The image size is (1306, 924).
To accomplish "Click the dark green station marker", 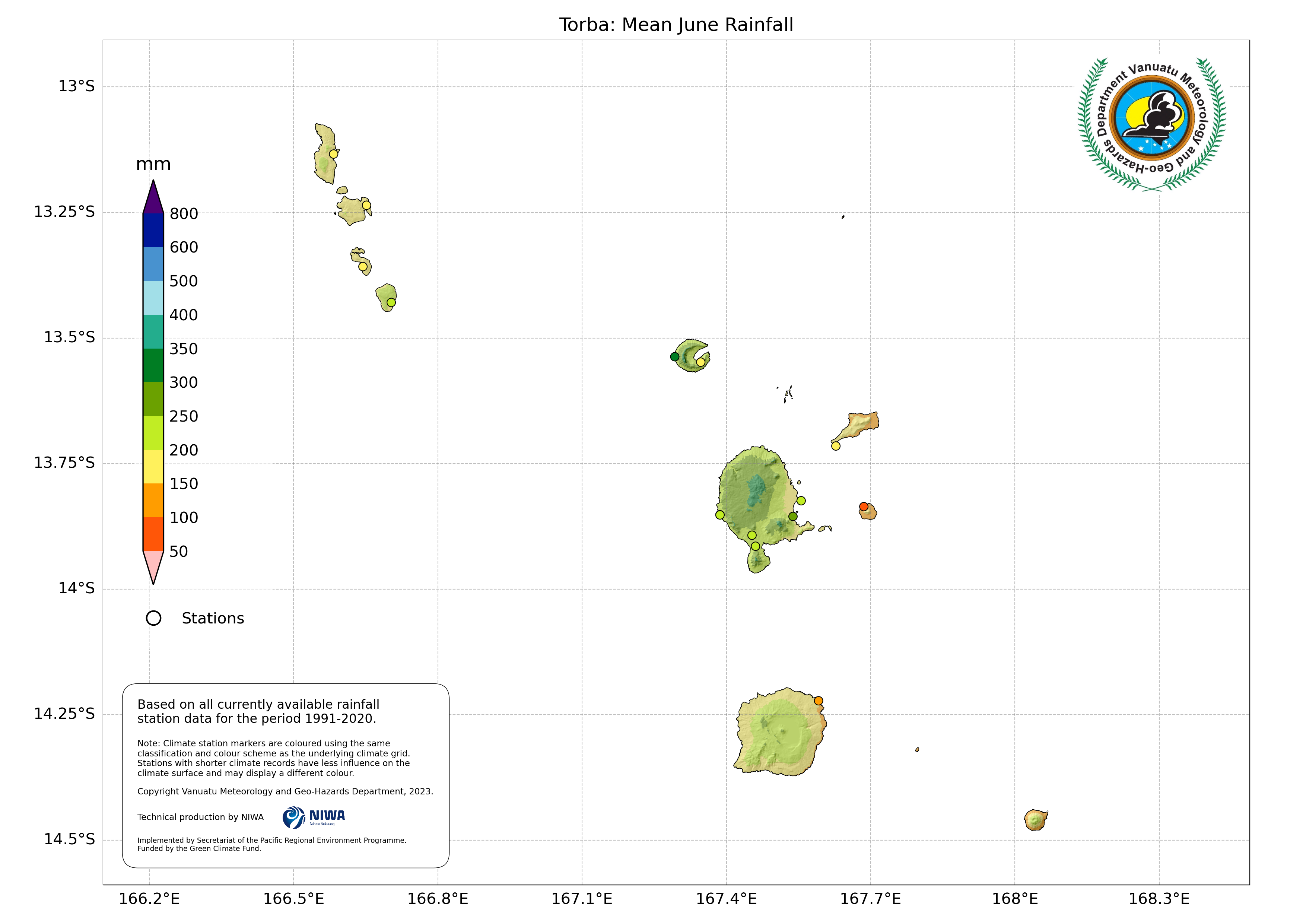I will pyautogui.click(x=675, y=357).
